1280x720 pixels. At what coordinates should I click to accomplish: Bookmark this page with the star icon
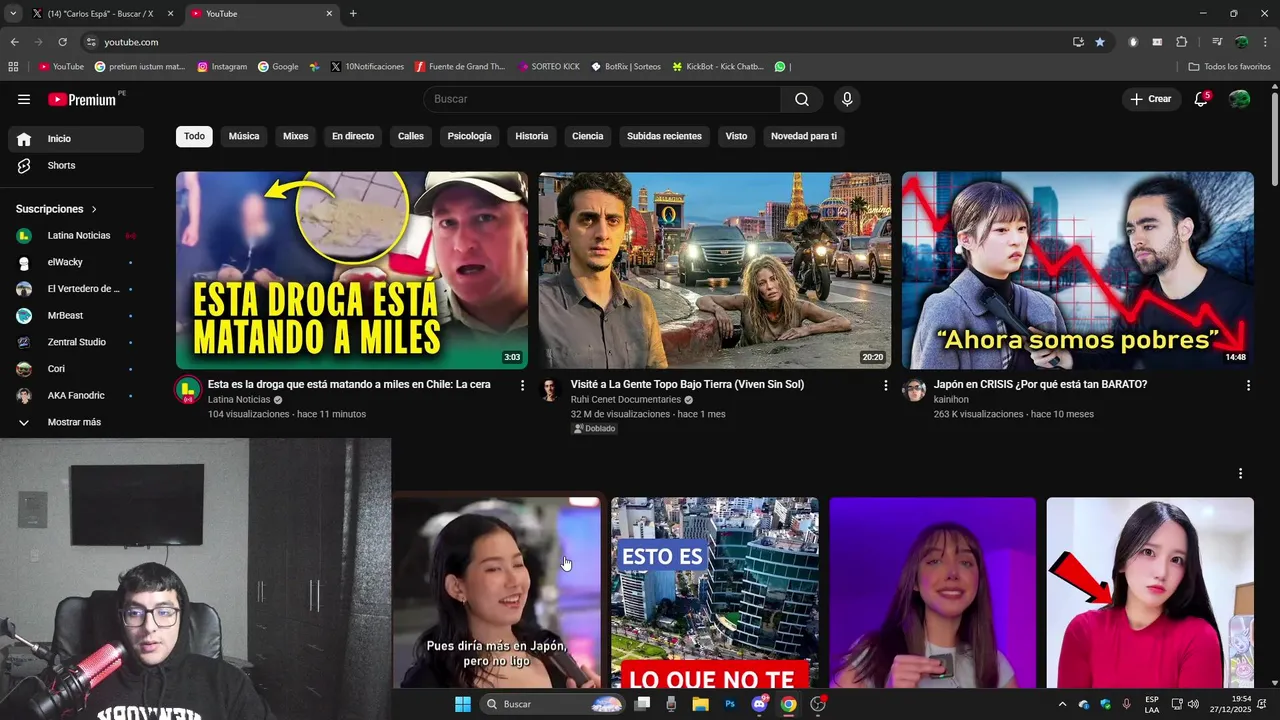coord(1100,42)
